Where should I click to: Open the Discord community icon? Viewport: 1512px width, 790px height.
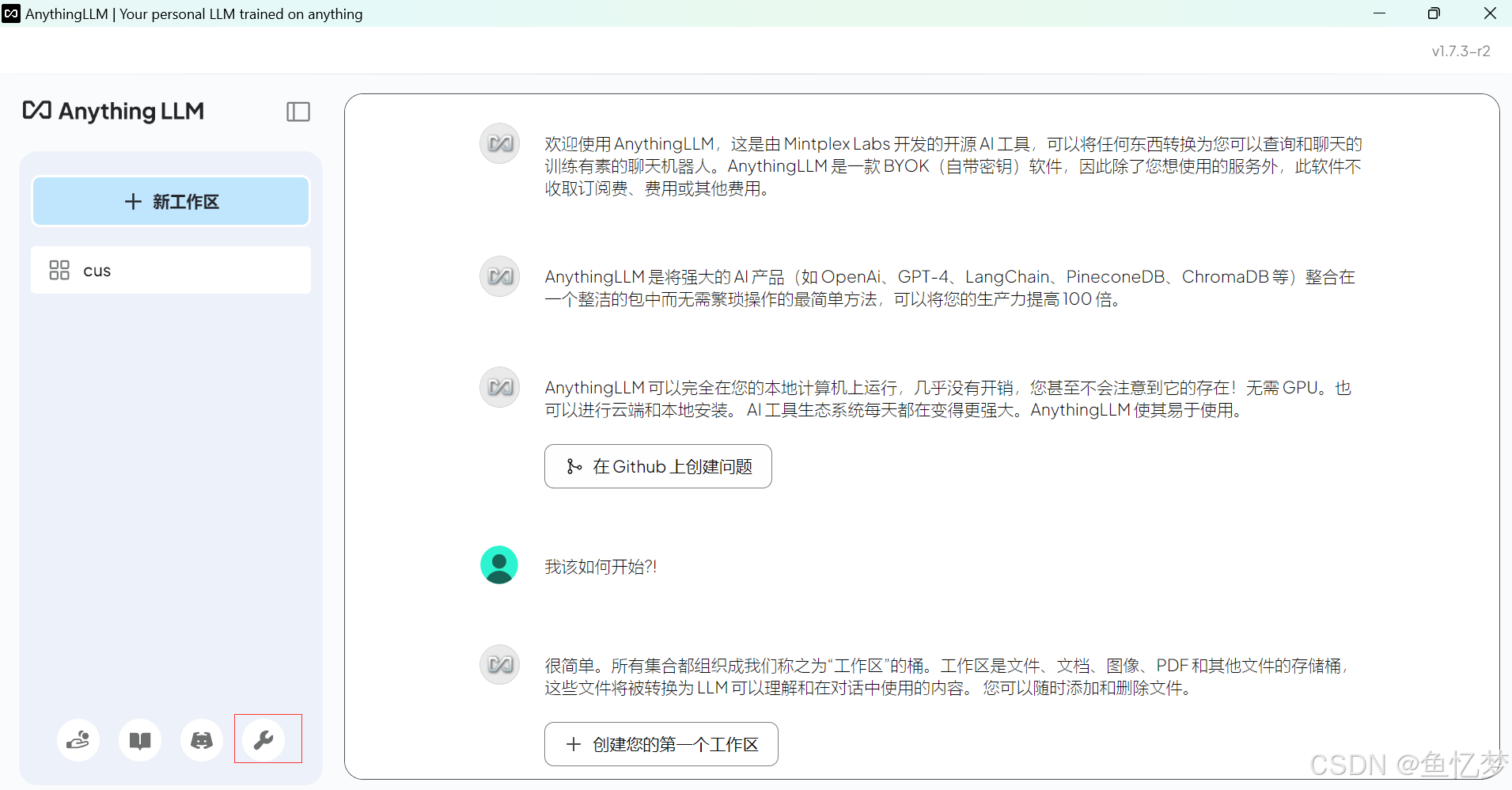(202, 740)
